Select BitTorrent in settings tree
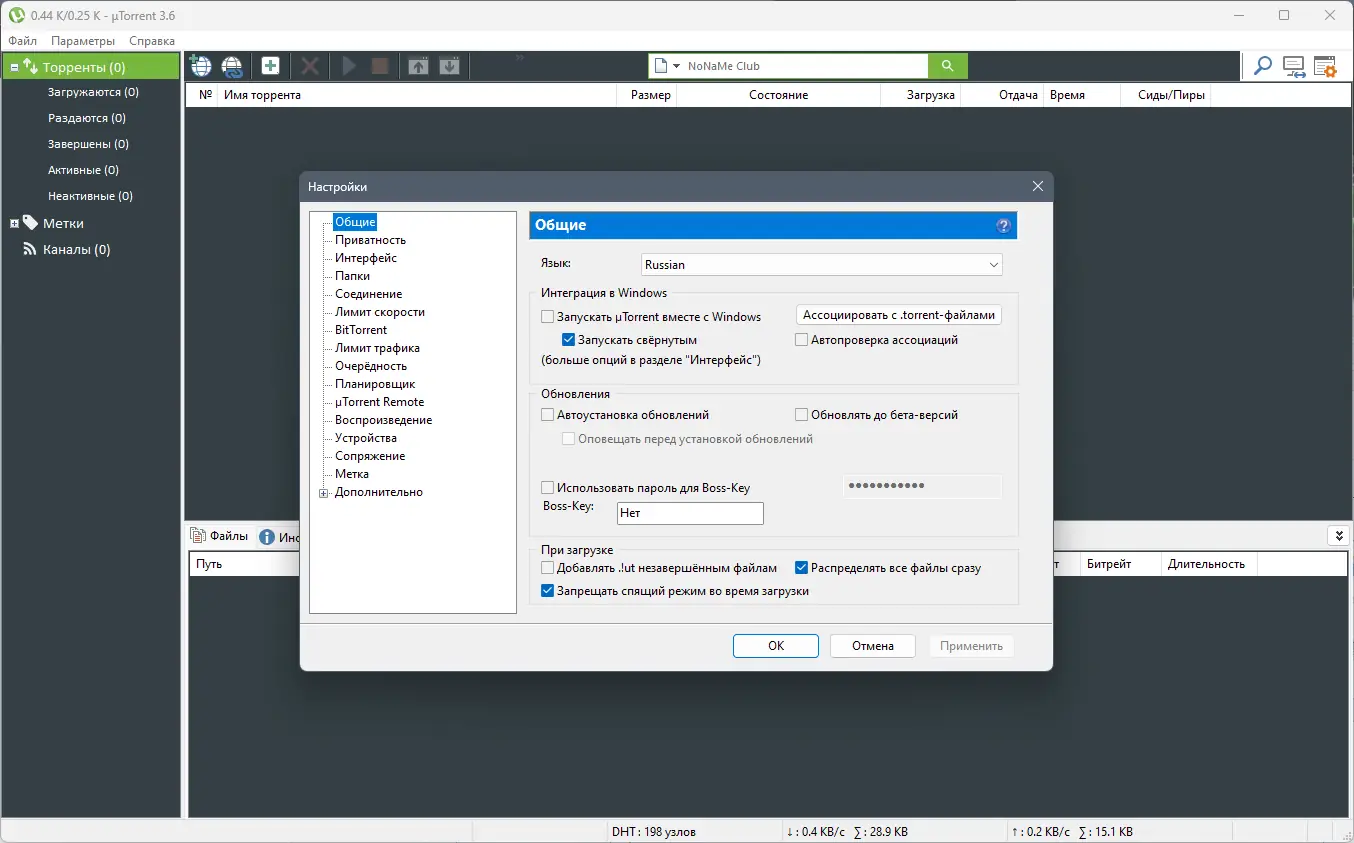 (x=361, y=330)
